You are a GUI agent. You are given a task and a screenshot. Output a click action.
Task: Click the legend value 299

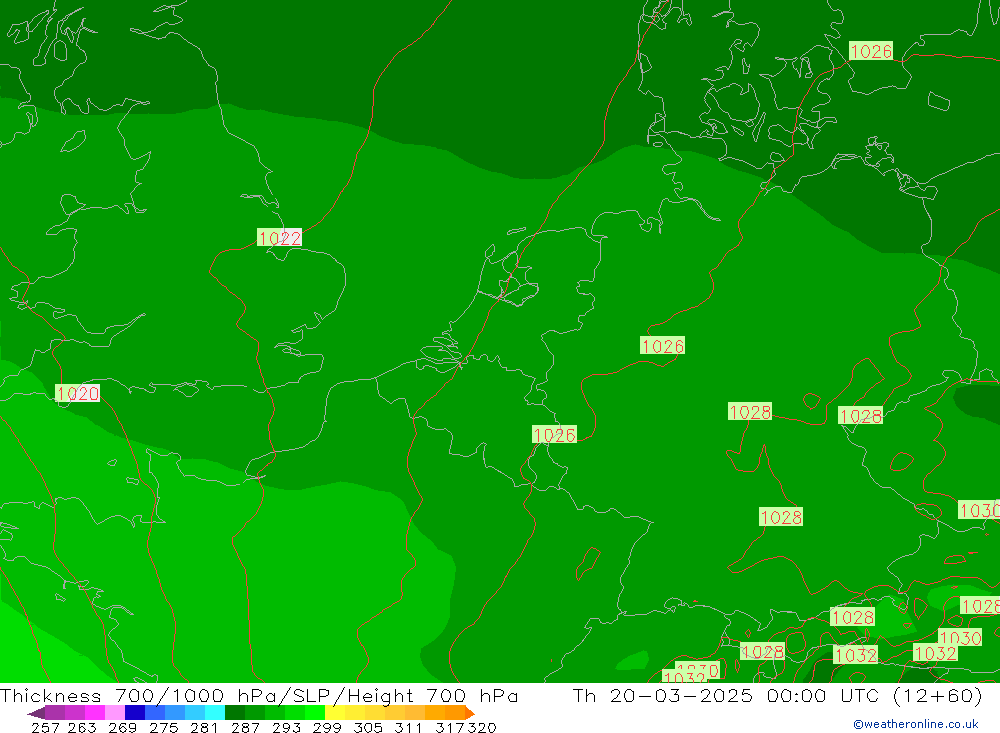point(327,727)
